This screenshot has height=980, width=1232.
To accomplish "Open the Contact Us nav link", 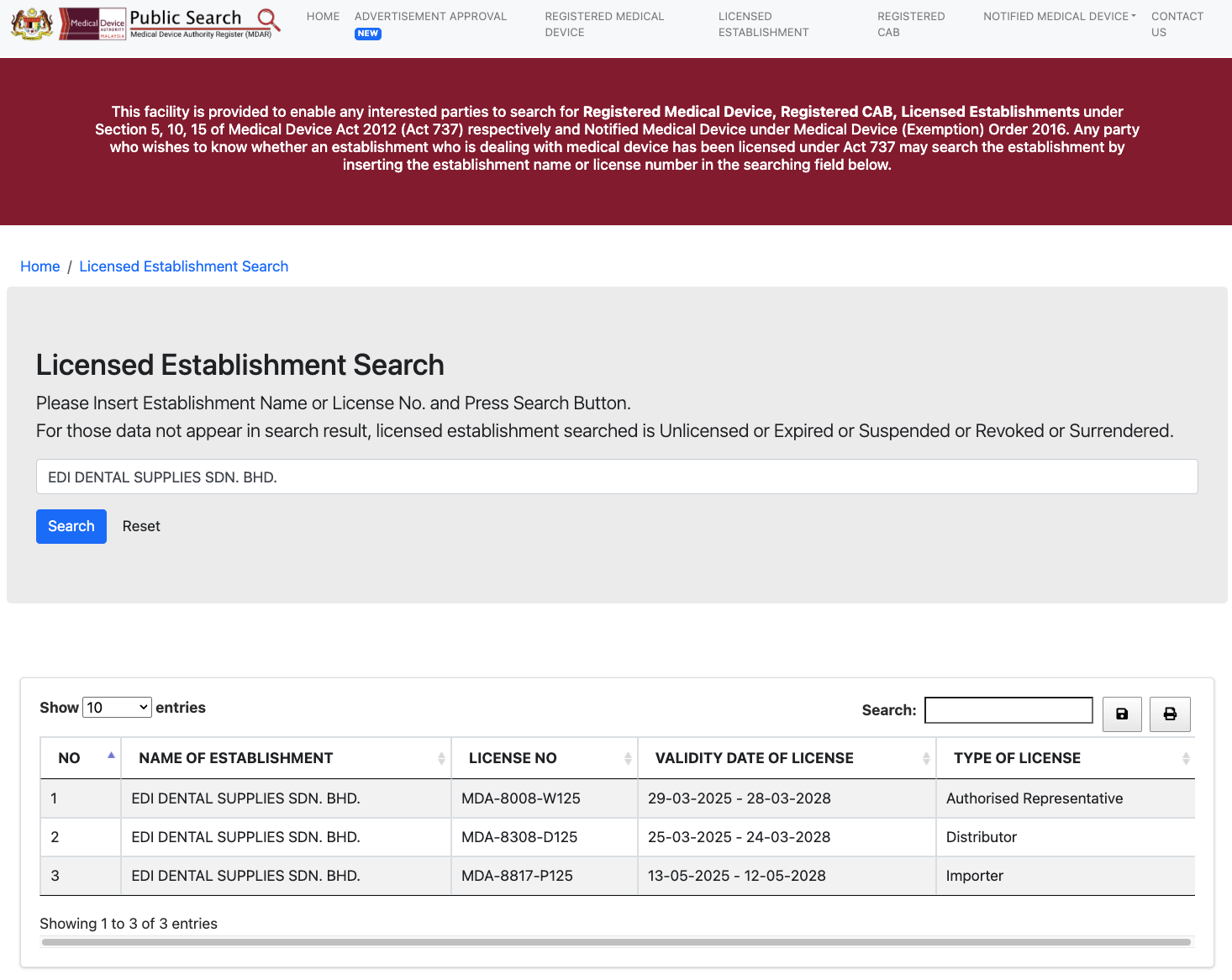I will click(x=1177, y=24).
